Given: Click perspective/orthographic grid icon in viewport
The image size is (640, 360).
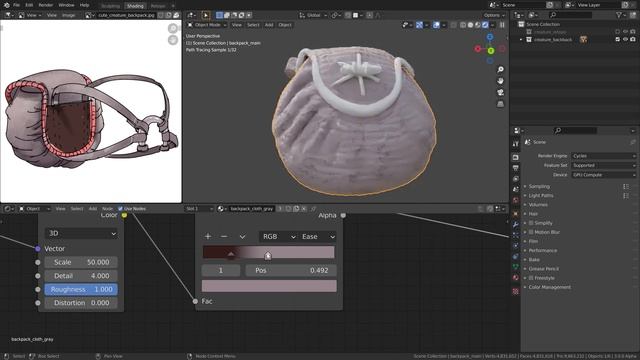Looking at the screenshot, I should (x=500, y=104).
